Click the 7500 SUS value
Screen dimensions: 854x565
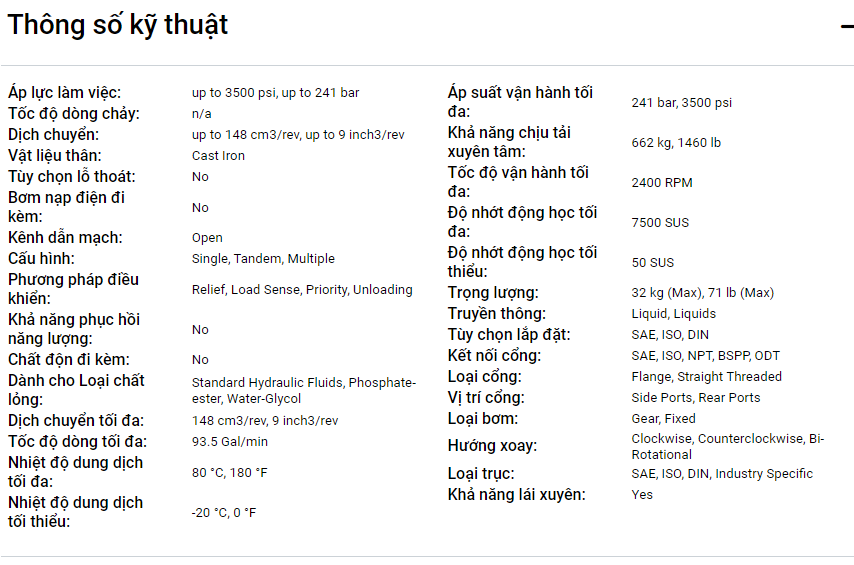pyautogui.click(x=660, y=223)
